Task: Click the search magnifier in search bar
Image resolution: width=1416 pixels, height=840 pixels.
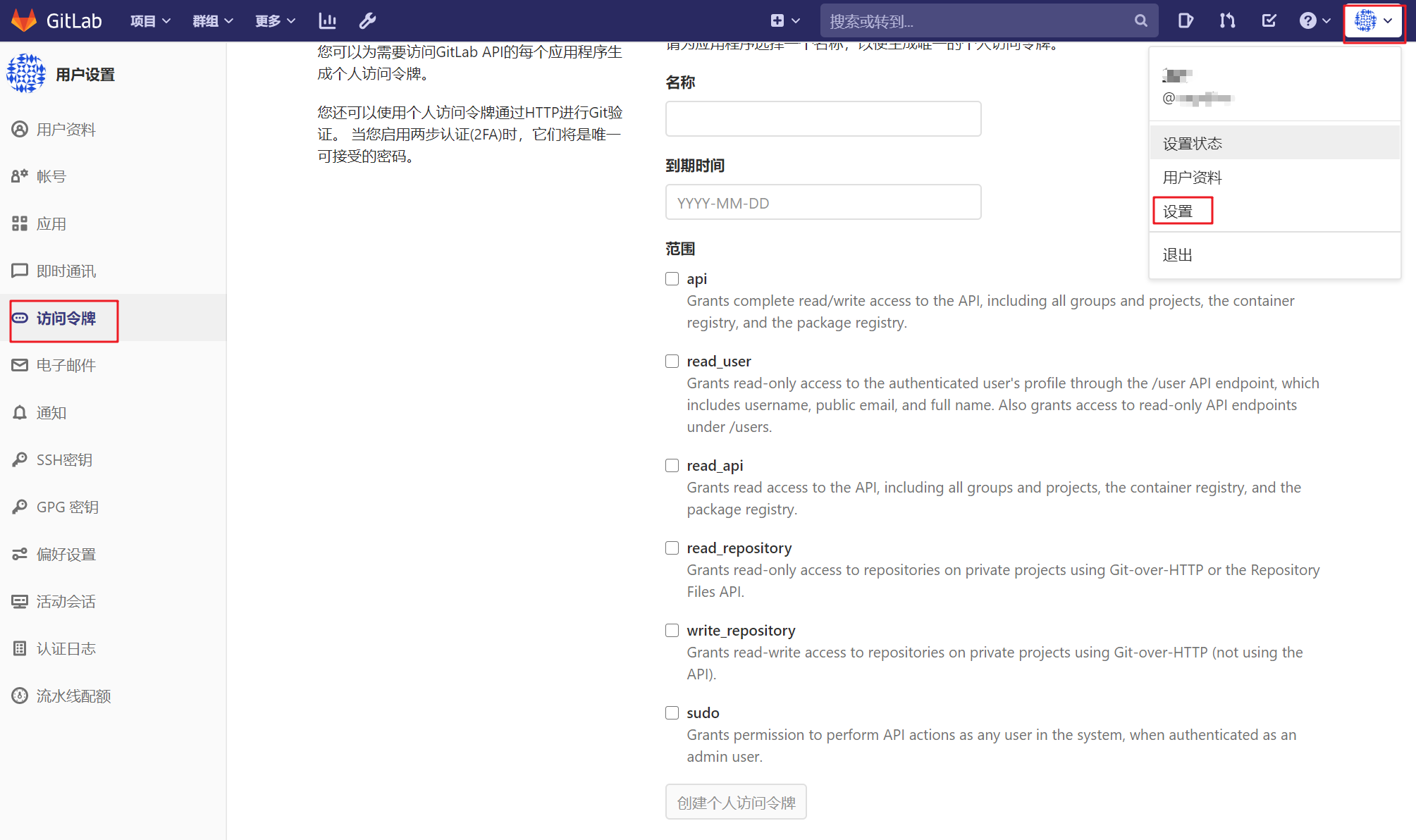Action: [x=1140, y=20]
